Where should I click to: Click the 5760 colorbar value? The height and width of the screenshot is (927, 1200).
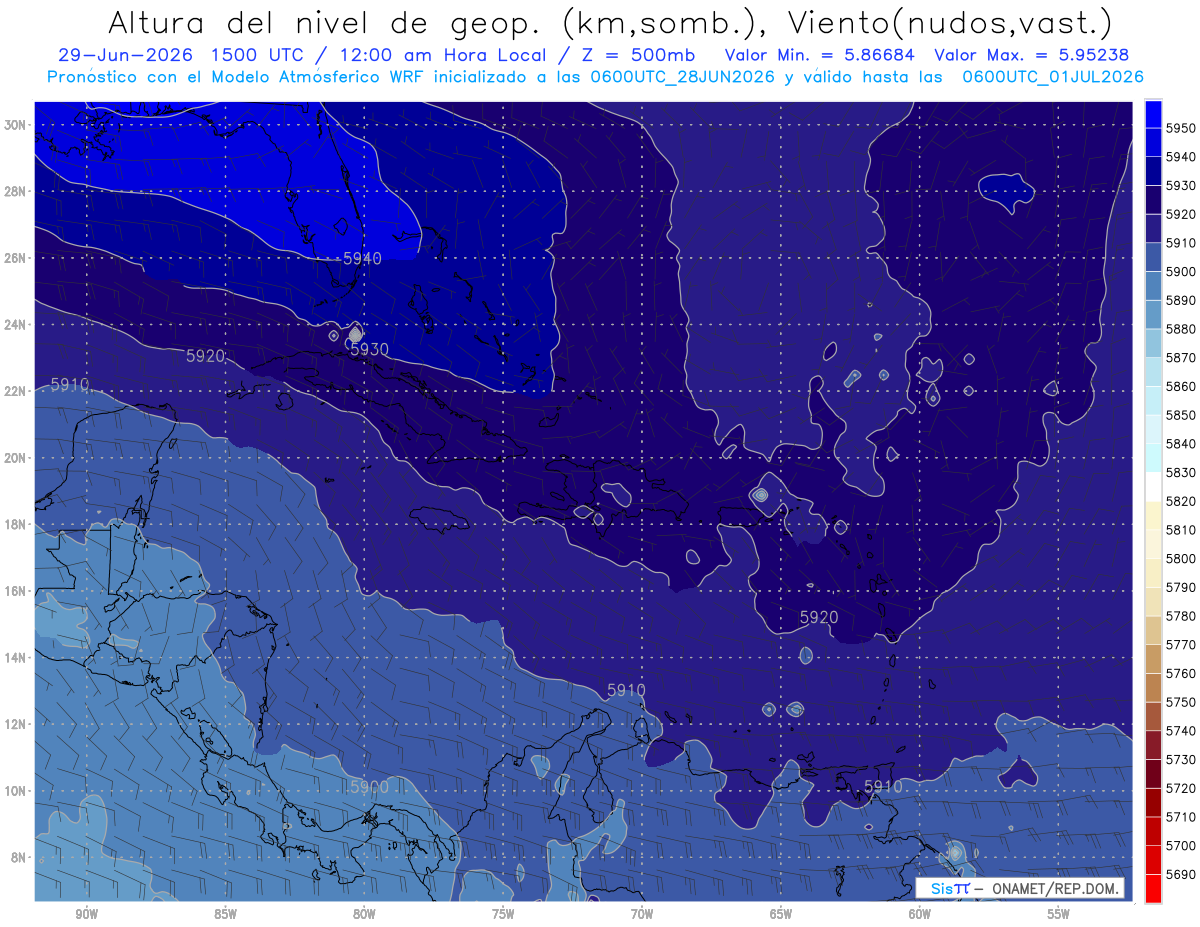coord(1181,673)
